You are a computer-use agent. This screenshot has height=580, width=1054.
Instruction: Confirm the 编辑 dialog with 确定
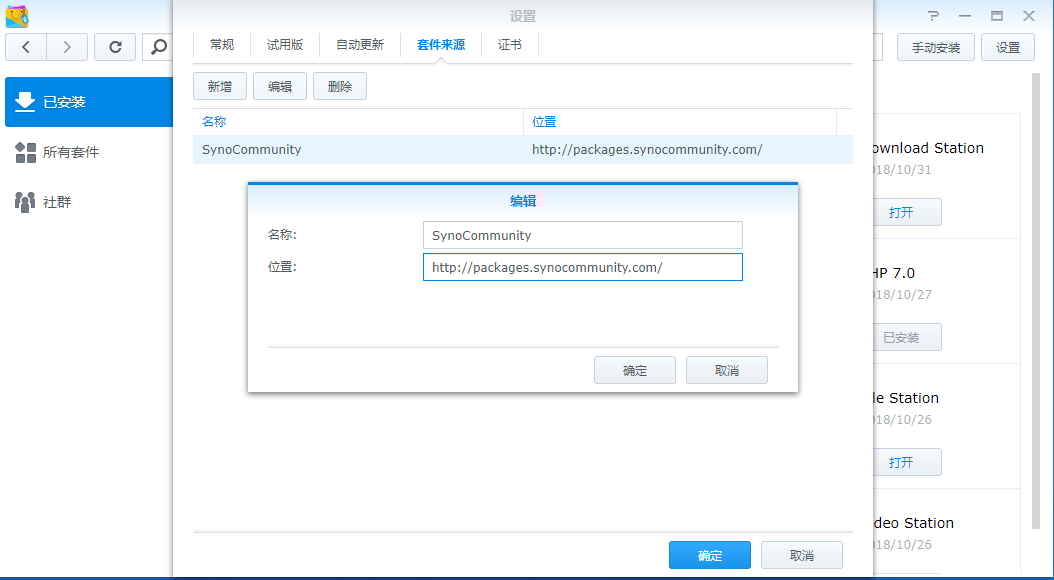635,371
